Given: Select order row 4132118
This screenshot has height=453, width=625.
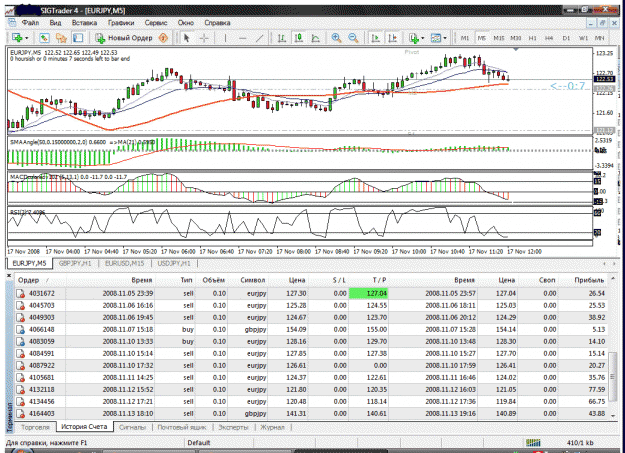Looking at the screenshot, I should pos(311,389).
